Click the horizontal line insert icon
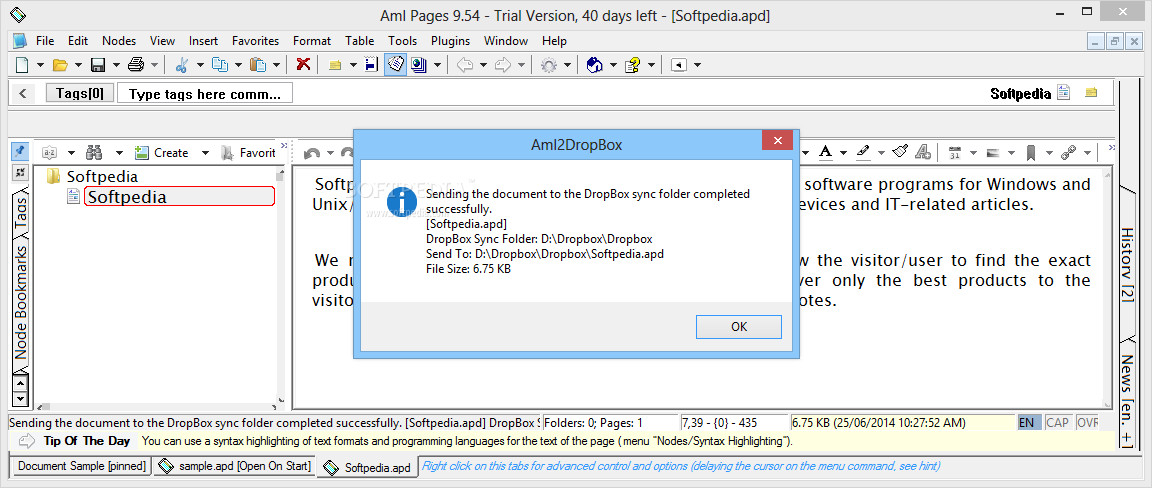 993,153
